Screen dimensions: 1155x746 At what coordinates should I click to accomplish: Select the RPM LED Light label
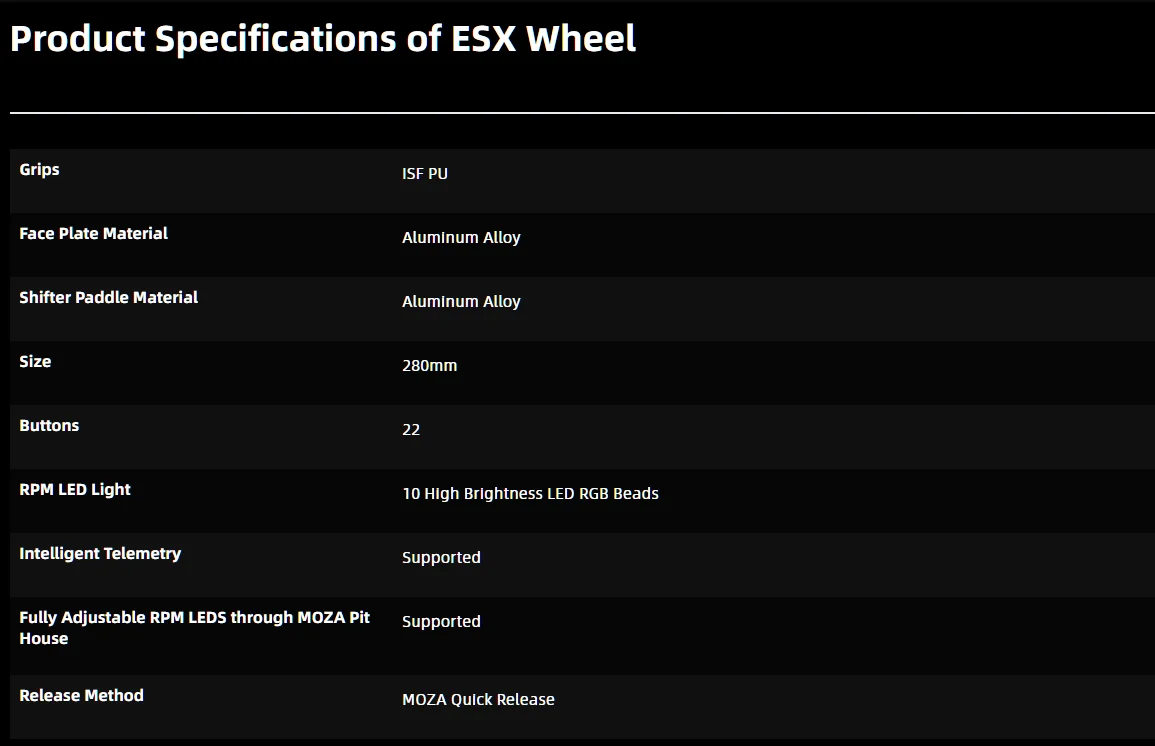[x=74, y=490]
